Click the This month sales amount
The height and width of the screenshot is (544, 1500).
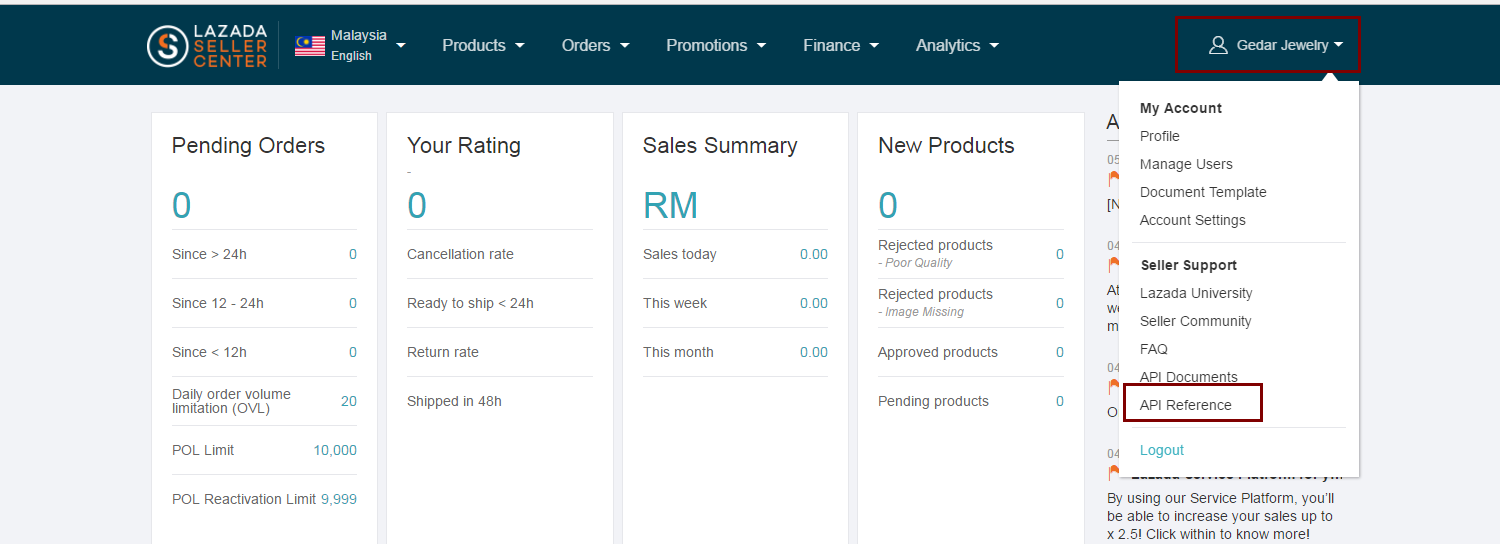[x=814, y=352]
